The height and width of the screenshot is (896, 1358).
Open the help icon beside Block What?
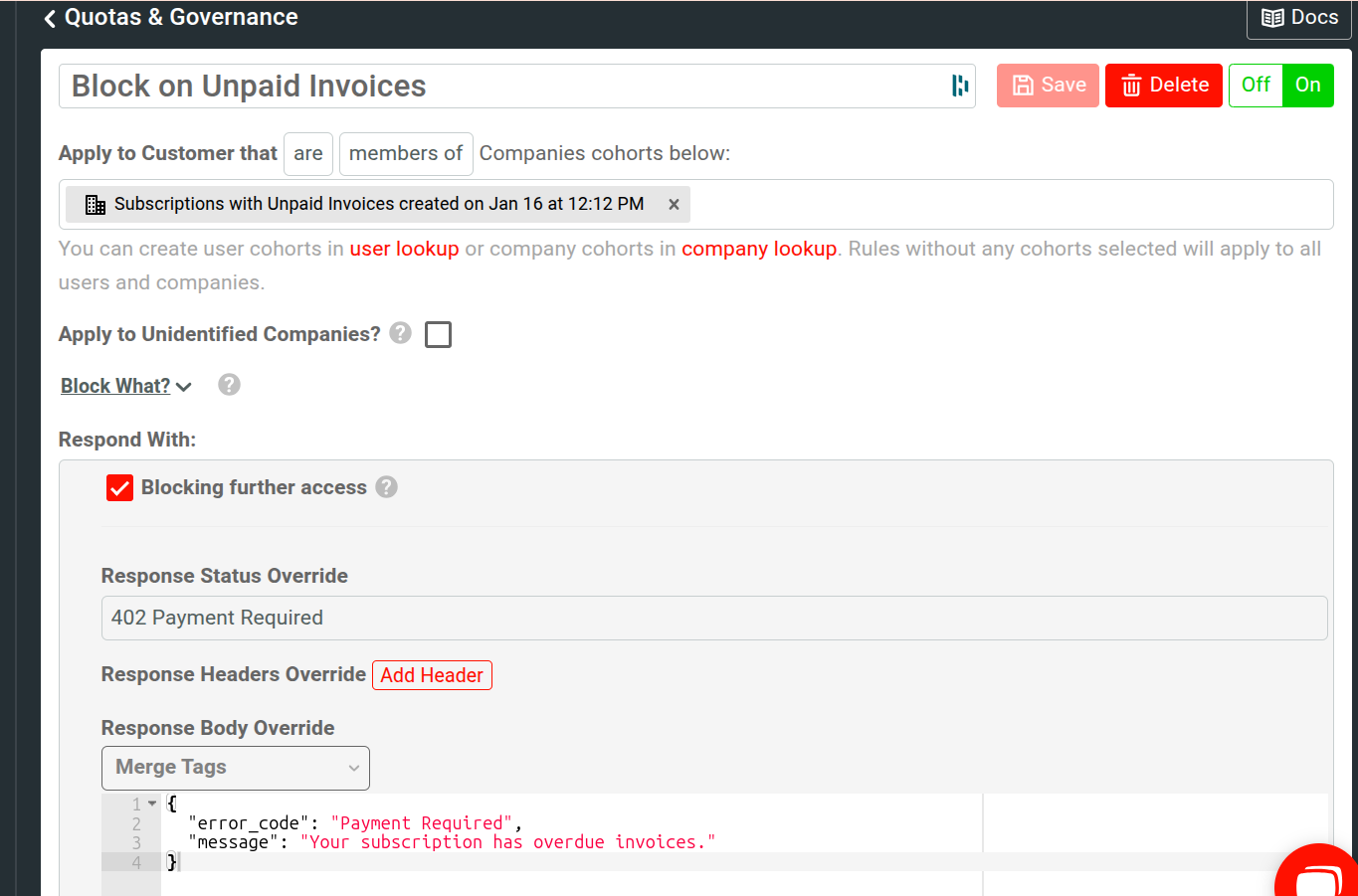tap(228, 385)
